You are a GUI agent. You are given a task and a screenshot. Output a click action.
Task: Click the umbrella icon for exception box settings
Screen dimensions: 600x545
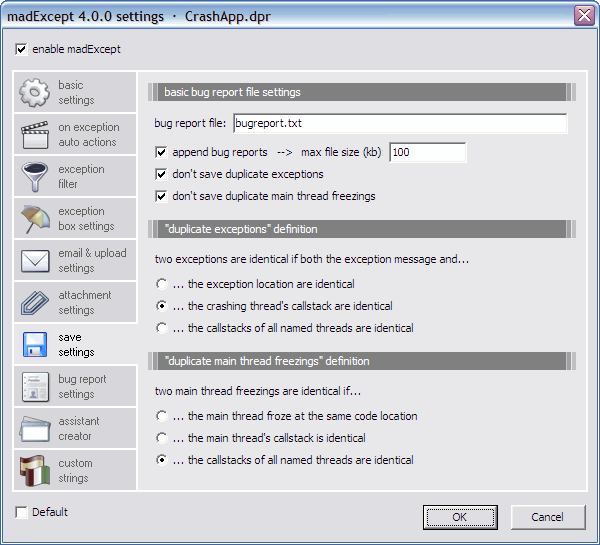tap(35, 219)
